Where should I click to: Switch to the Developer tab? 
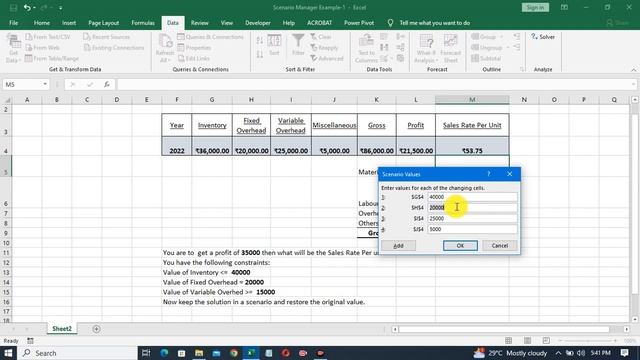click(258, 23)
